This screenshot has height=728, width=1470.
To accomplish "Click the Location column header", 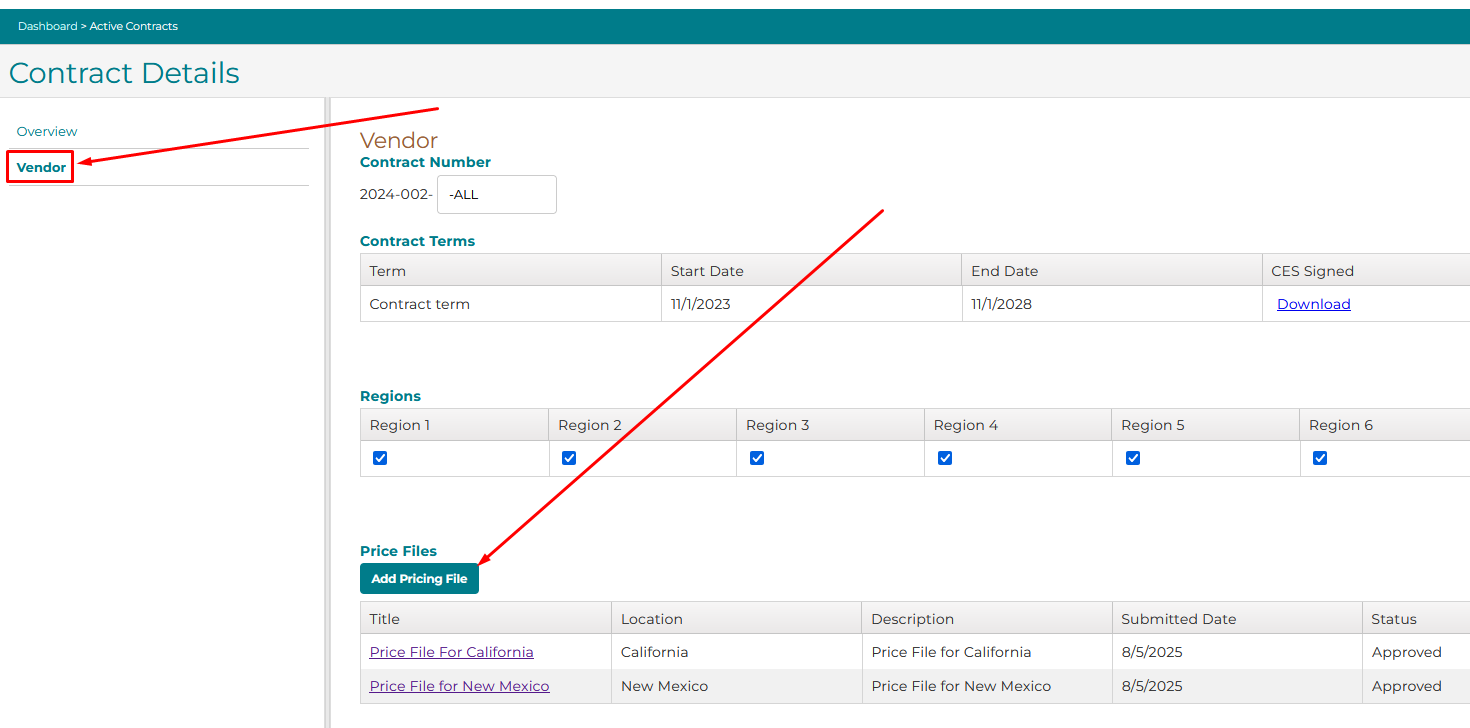I will click(651, 619).
